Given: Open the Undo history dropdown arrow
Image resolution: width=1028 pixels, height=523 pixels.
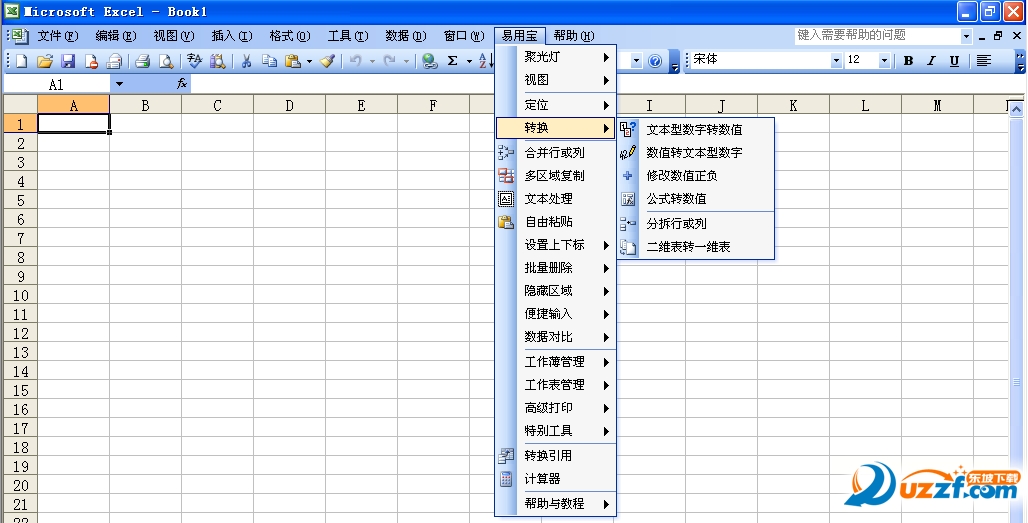Looking at the screenshot, I should click(372, 62).
